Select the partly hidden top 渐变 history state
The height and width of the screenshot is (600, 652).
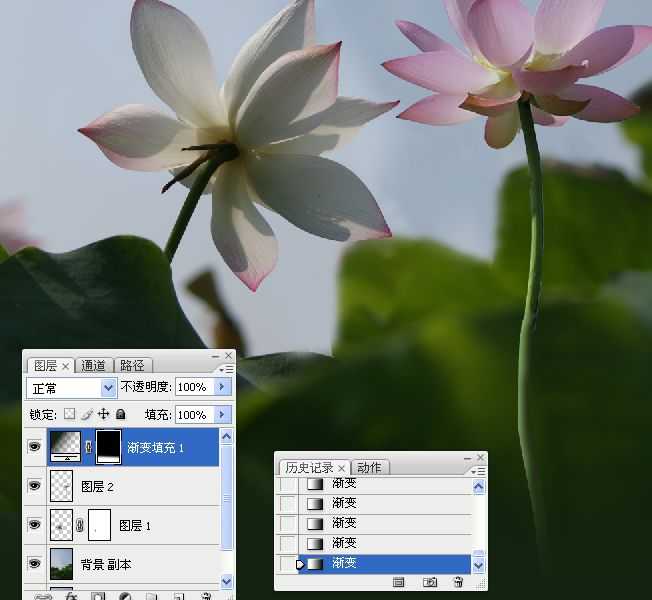point(385,485)
